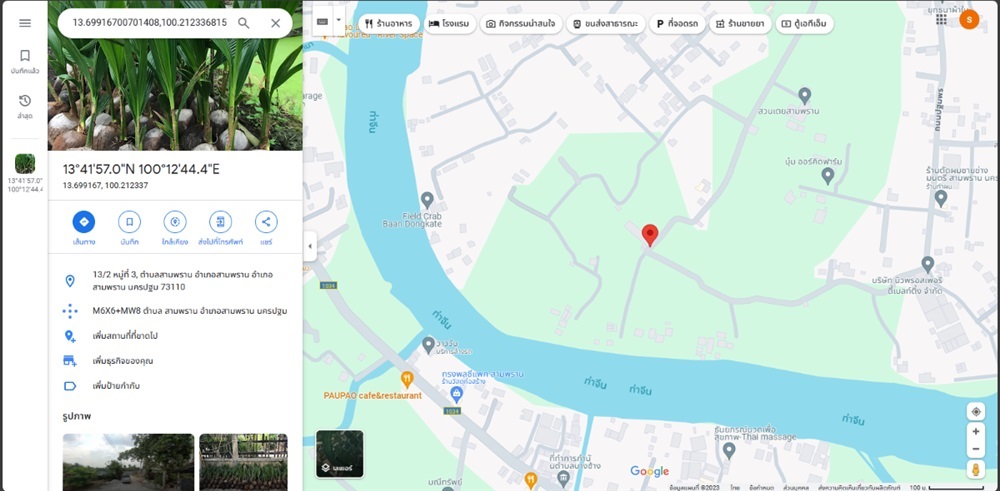Screen dimensions: 1000x491
Task: Select the PAUPAO cafe&restaurant marker
Action: (407, 380)
